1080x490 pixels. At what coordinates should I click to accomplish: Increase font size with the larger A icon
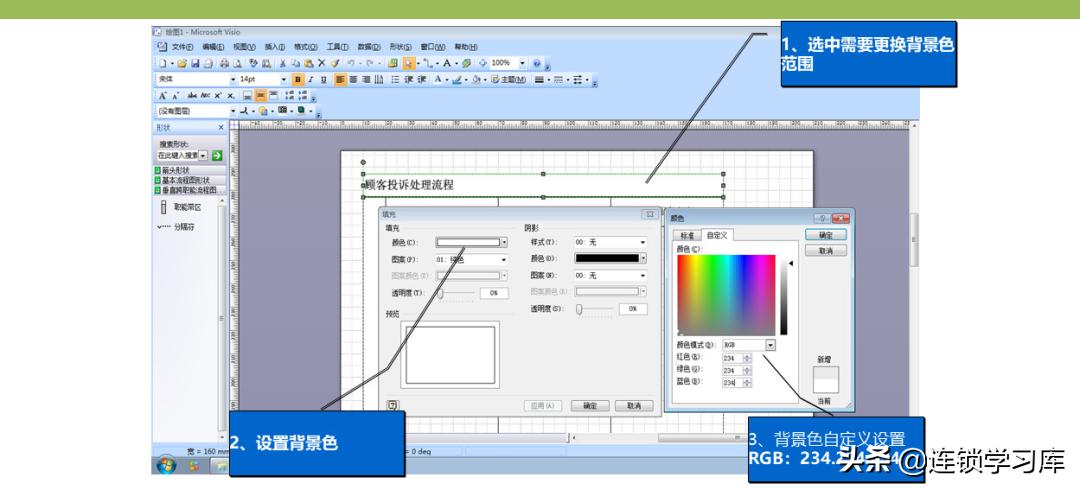[163, 96]
